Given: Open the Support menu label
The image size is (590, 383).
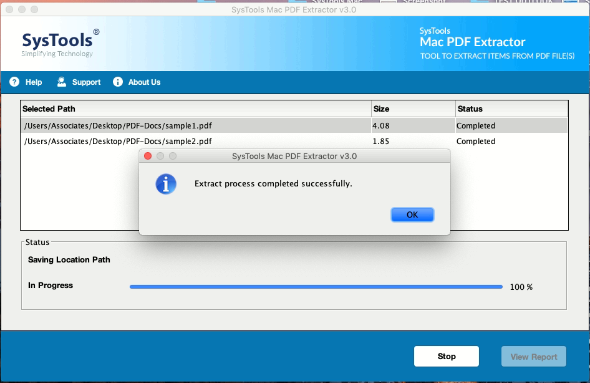Looking at the screenshot, I should [x=86, y=82].
